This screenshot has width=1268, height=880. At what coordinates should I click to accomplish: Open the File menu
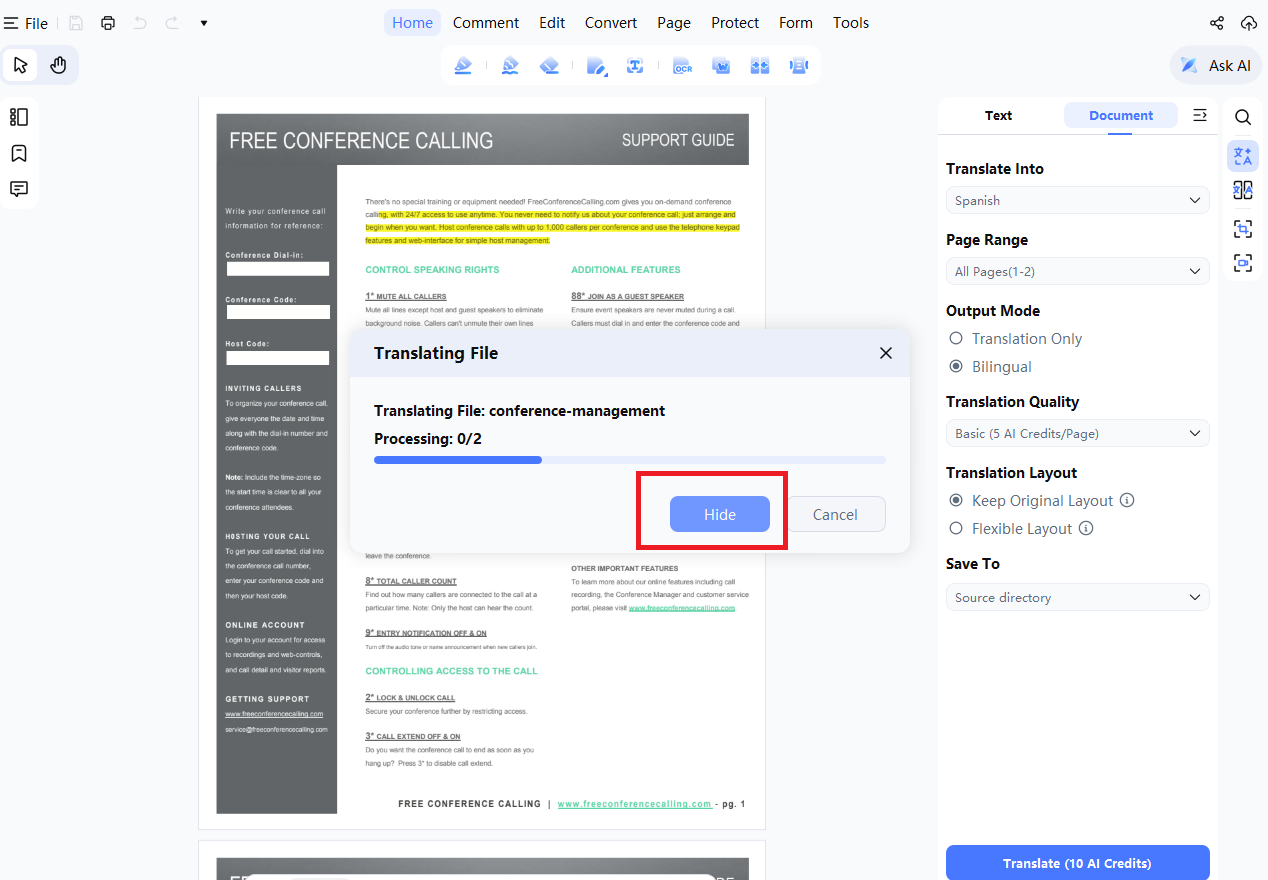pyautogui.click(x=26, y=23)
